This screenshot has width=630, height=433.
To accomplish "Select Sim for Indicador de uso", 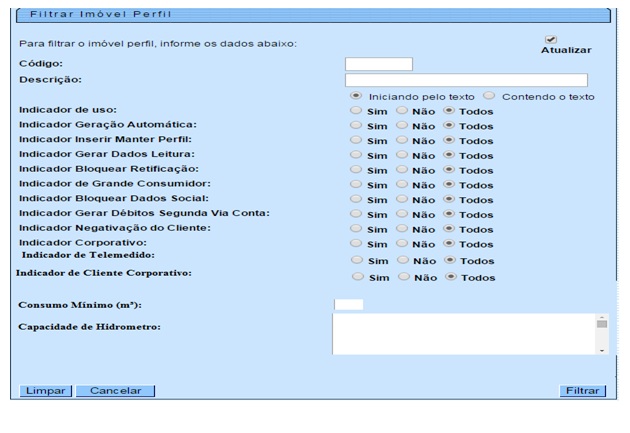I will 356,111.
